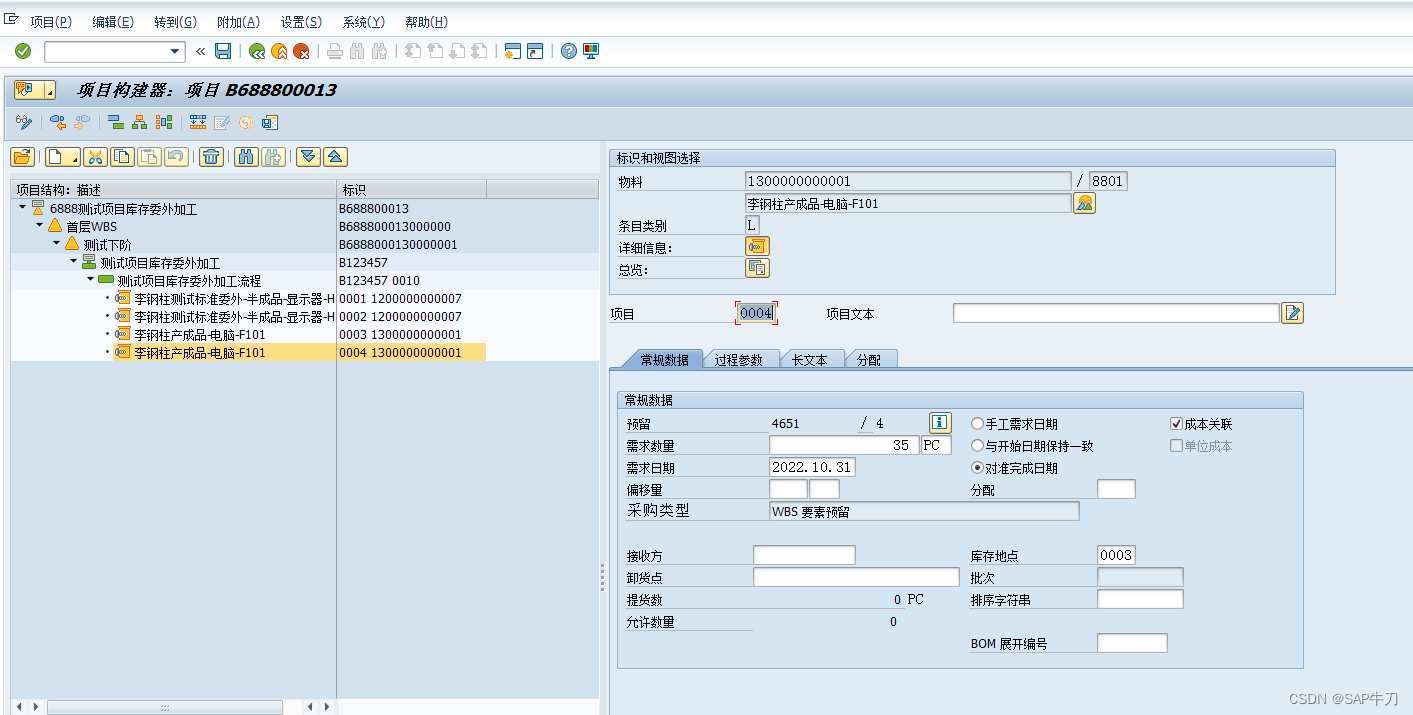Select the 常规数据 tab
Image resolution: width=1413 pixels, height=715 pixels.
pos(663,360)
